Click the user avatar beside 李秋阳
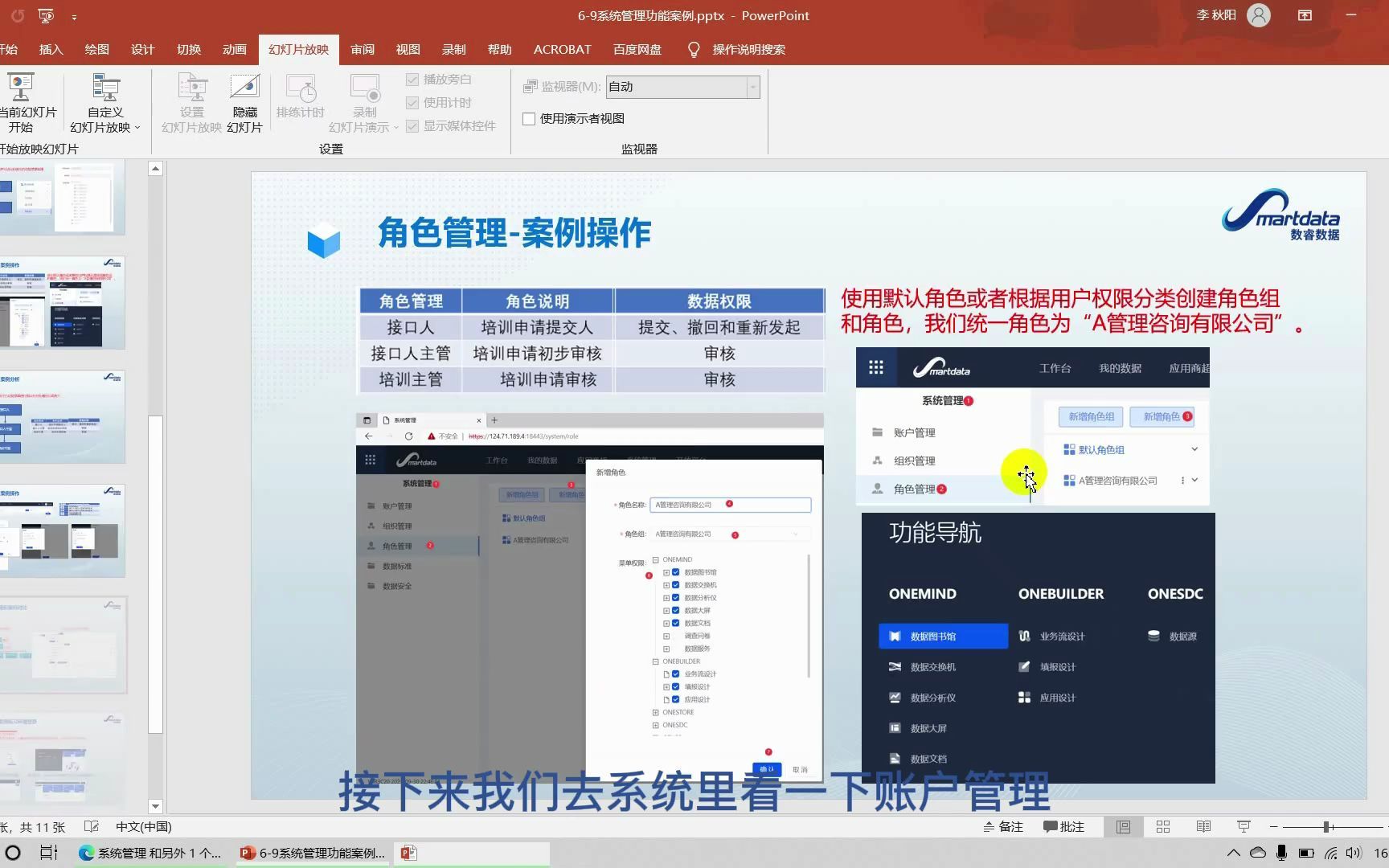 [1259, 15]
